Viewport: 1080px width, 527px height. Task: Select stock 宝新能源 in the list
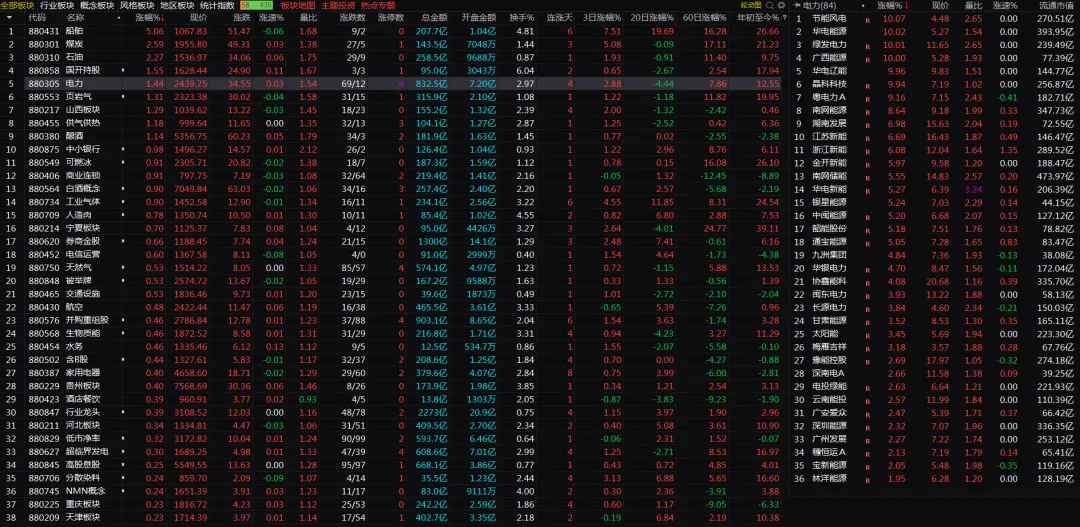tap(934, 465)
